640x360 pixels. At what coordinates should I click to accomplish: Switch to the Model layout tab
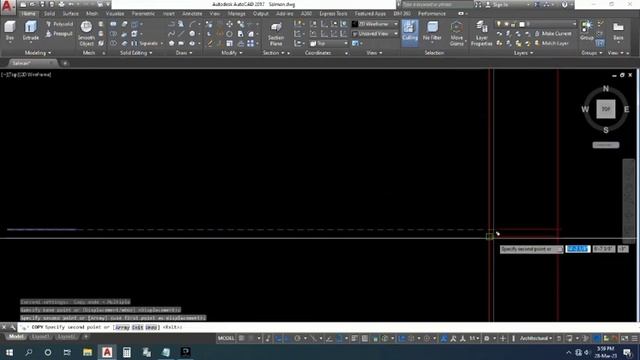tap(16, 337)
